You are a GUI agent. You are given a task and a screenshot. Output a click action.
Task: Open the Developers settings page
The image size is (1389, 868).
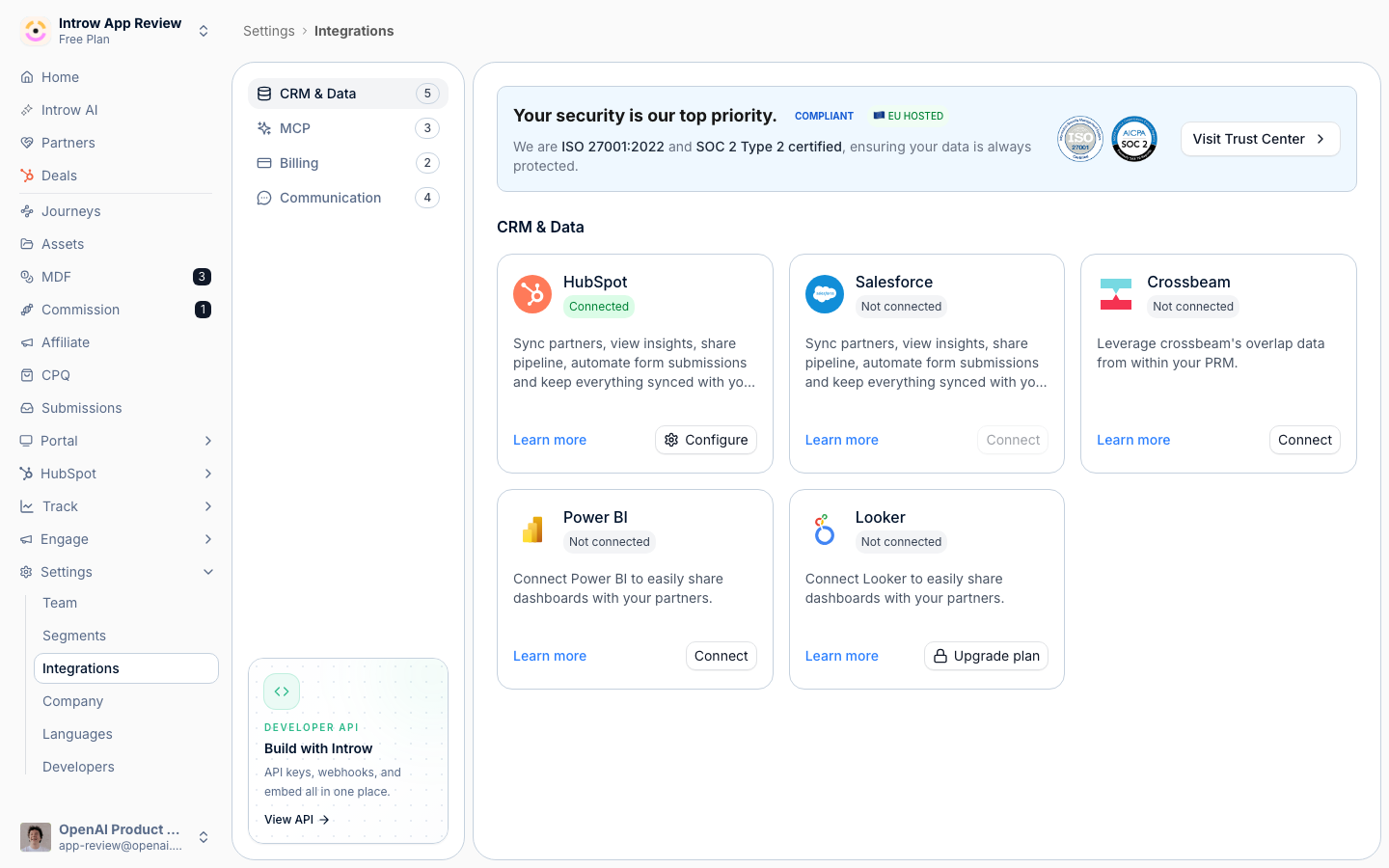[x=126, y=767]
